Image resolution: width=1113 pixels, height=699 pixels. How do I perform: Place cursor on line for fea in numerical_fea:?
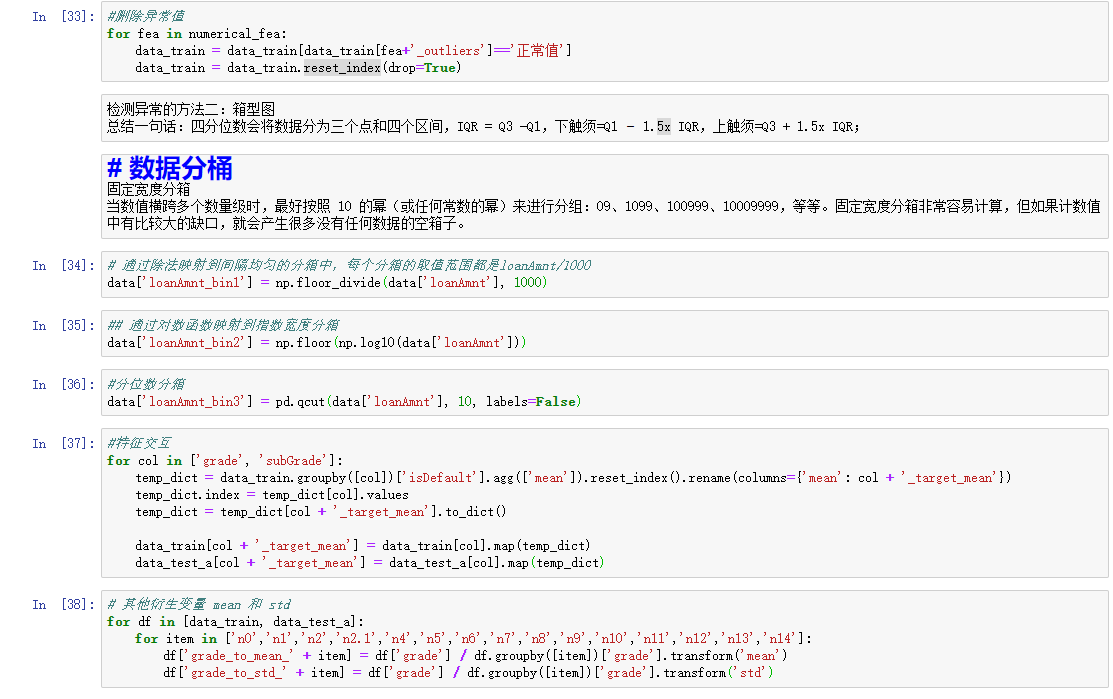click(x=200, y=33)
